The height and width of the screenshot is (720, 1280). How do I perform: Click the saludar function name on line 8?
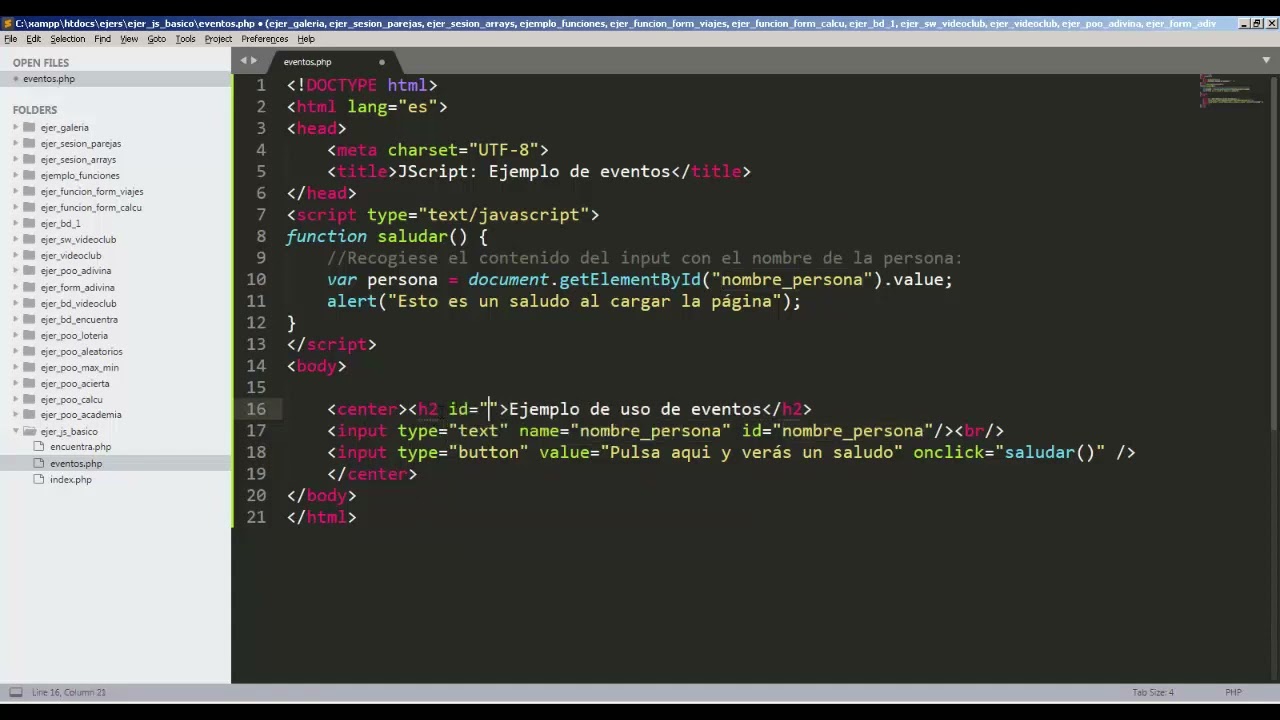[x=412, y=237]
